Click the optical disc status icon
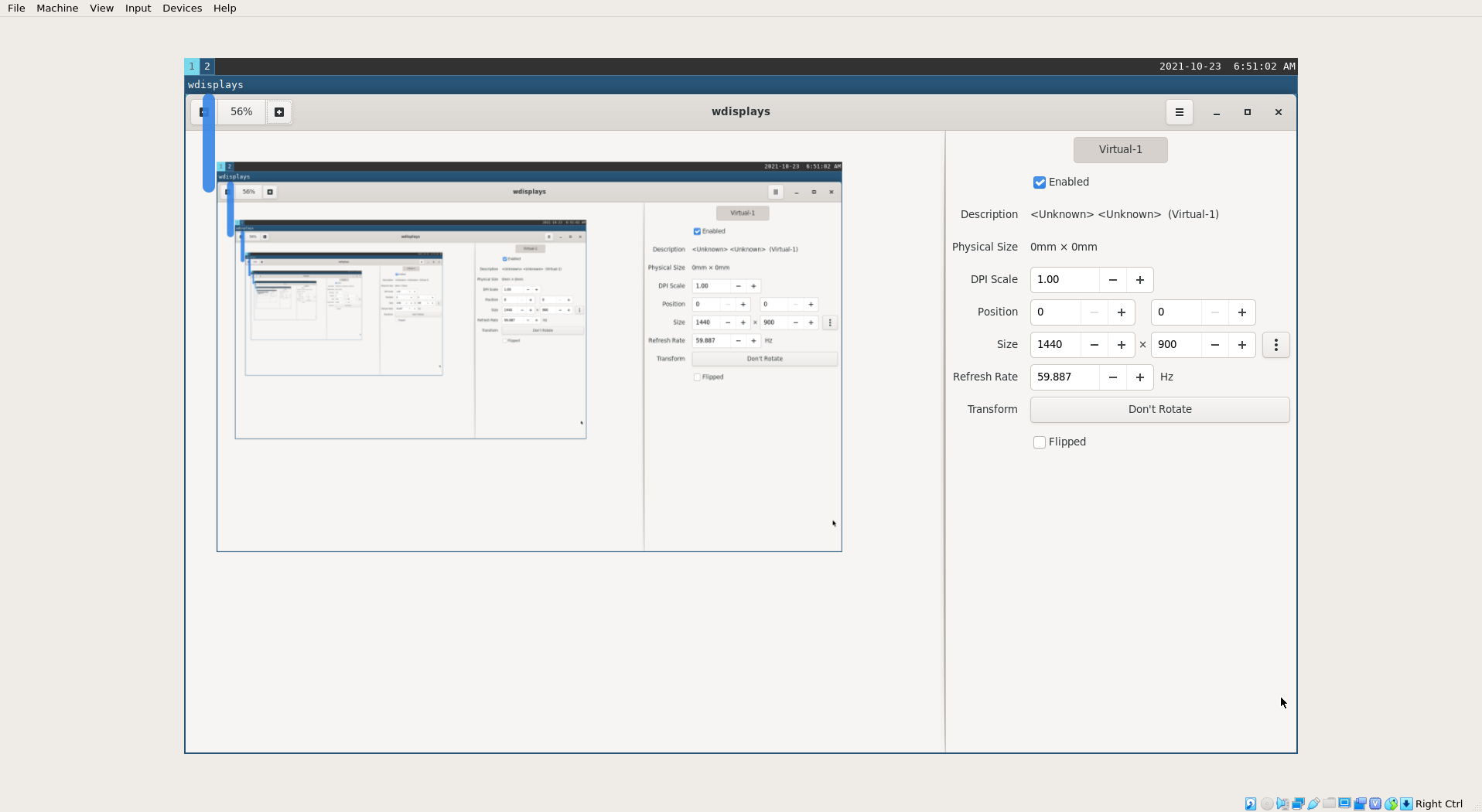 (x=1267, y=803)
